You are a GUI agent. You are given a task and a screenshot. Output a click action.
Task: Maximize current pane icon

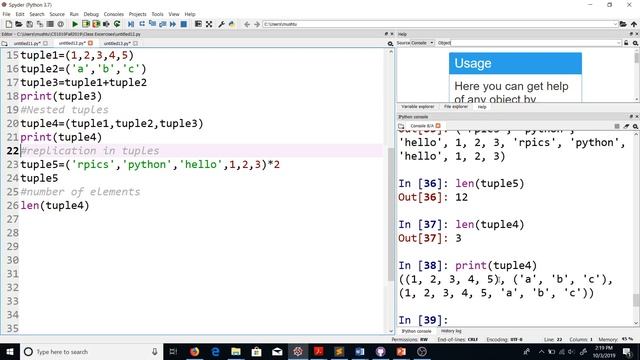(x=198, y=24)
